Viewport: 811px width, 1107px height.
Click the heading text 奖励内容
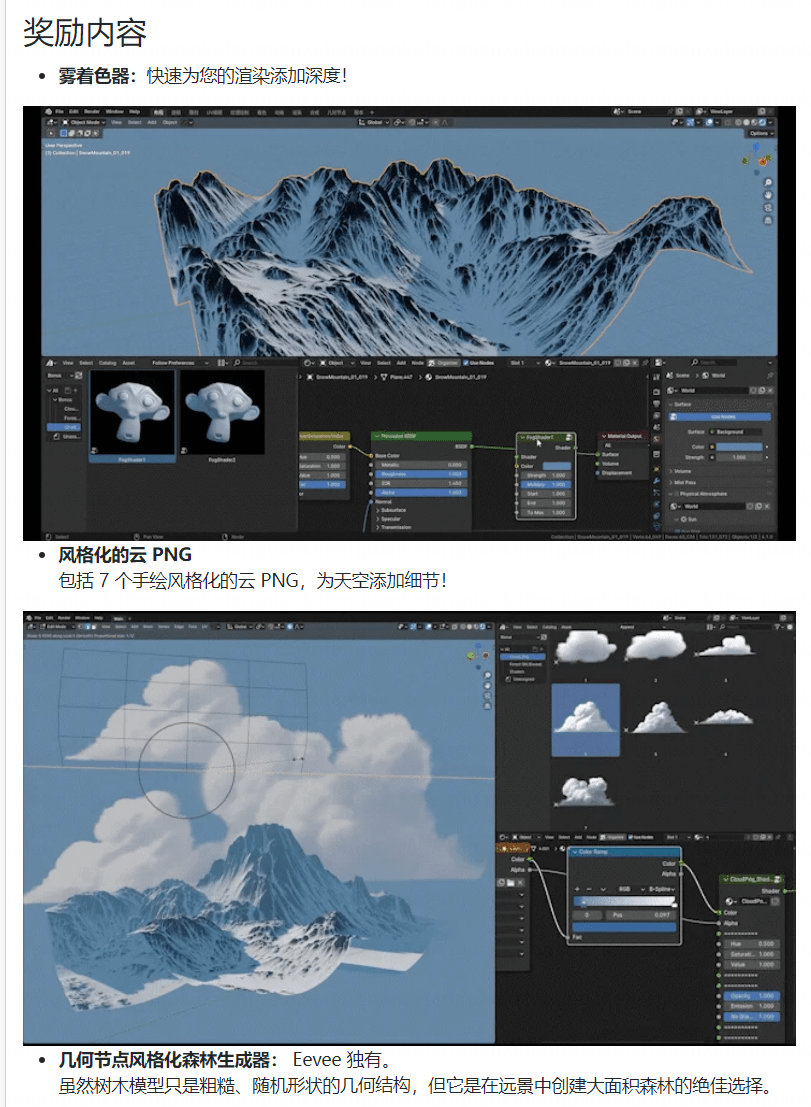(x=85, y=32)
